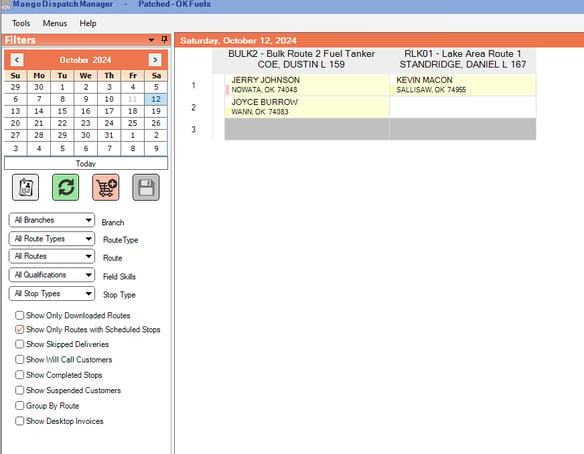Image resolution: width=584 pixels, height=454 pixels.
Task: Open the All Branches dropdown
Action: pyautogui.click(x=52, y=220)
